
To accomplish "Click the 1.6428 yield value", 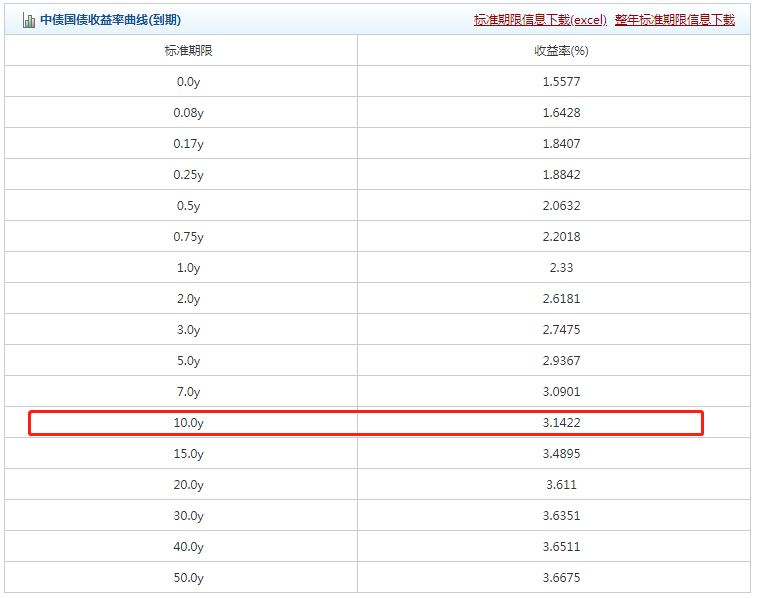I will [x=561, y=113].
